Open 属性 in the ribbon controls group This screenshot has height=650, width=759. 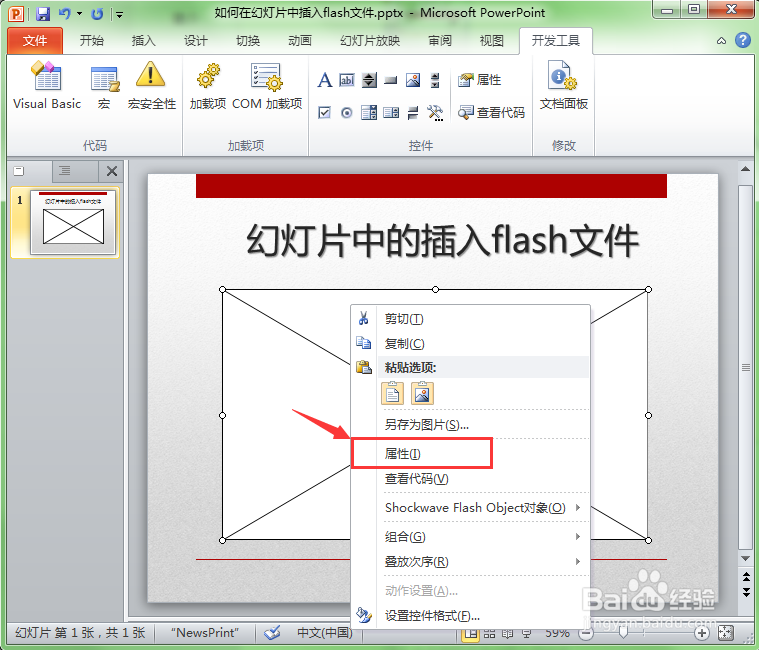pyautogui.click(x=480, y=80)
